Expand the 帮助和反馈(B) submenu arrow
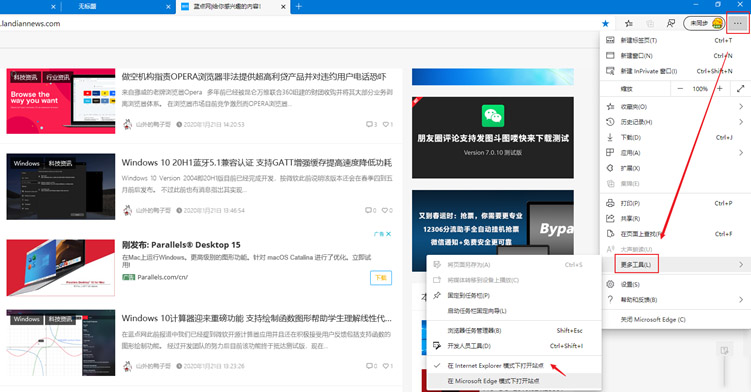The image size is (751, 392). tap(741, 300)
